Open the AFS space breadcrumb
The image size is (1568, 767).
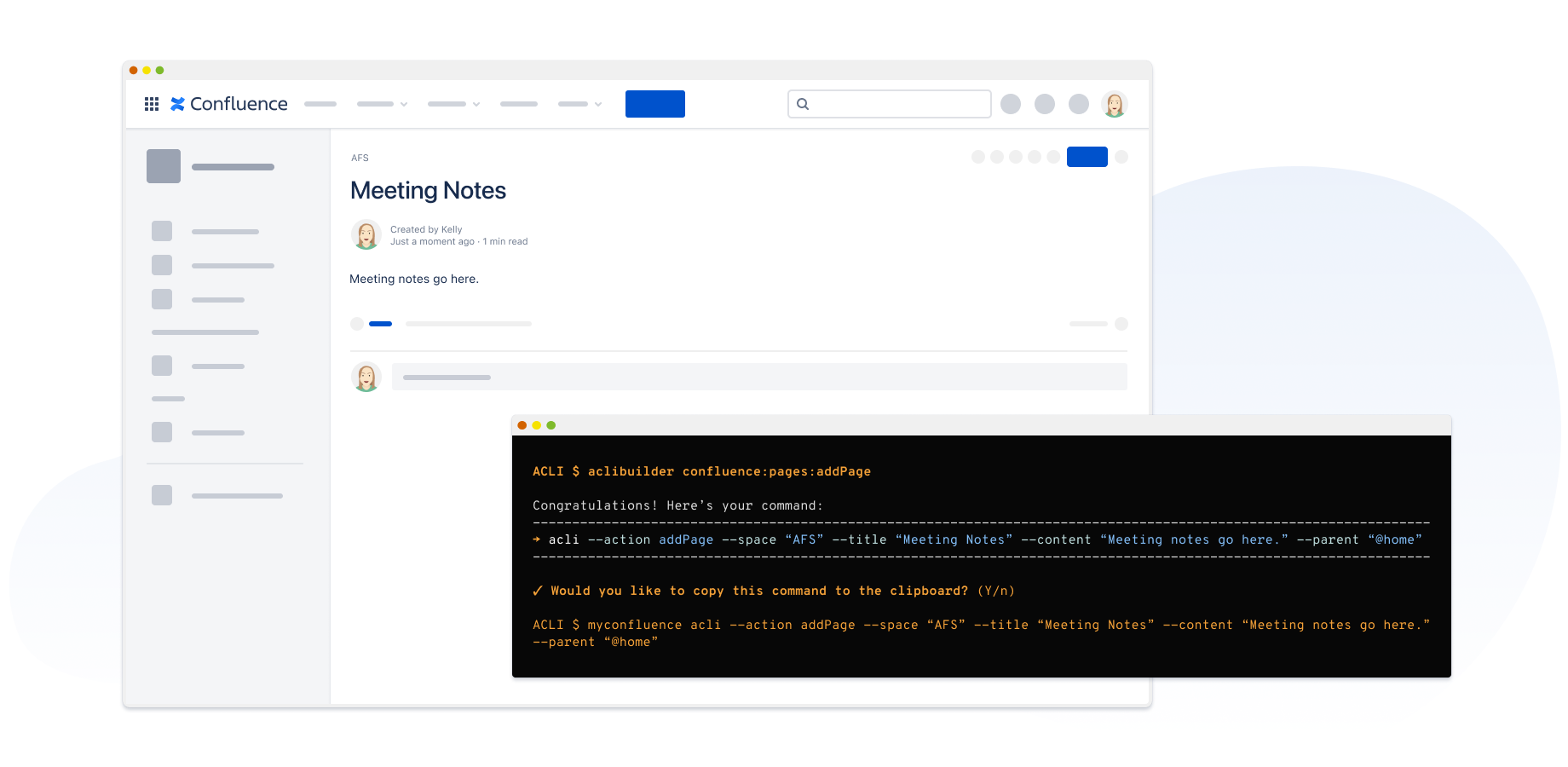(x=360, y=158)
